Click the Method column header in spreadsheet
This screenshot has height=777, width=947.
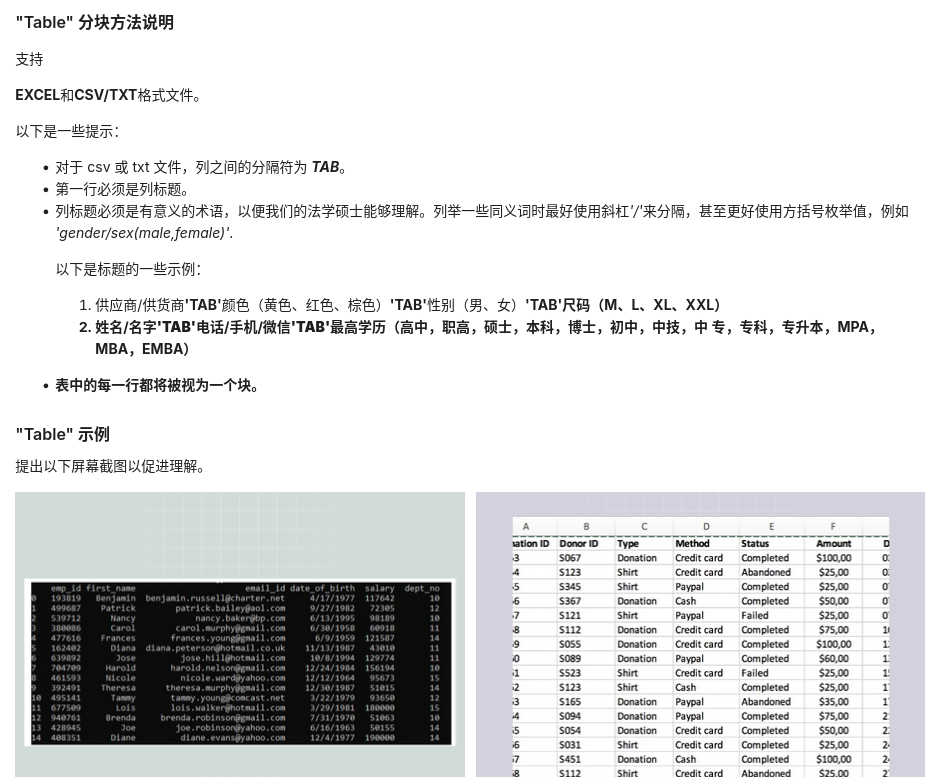(x=692, y=543)
